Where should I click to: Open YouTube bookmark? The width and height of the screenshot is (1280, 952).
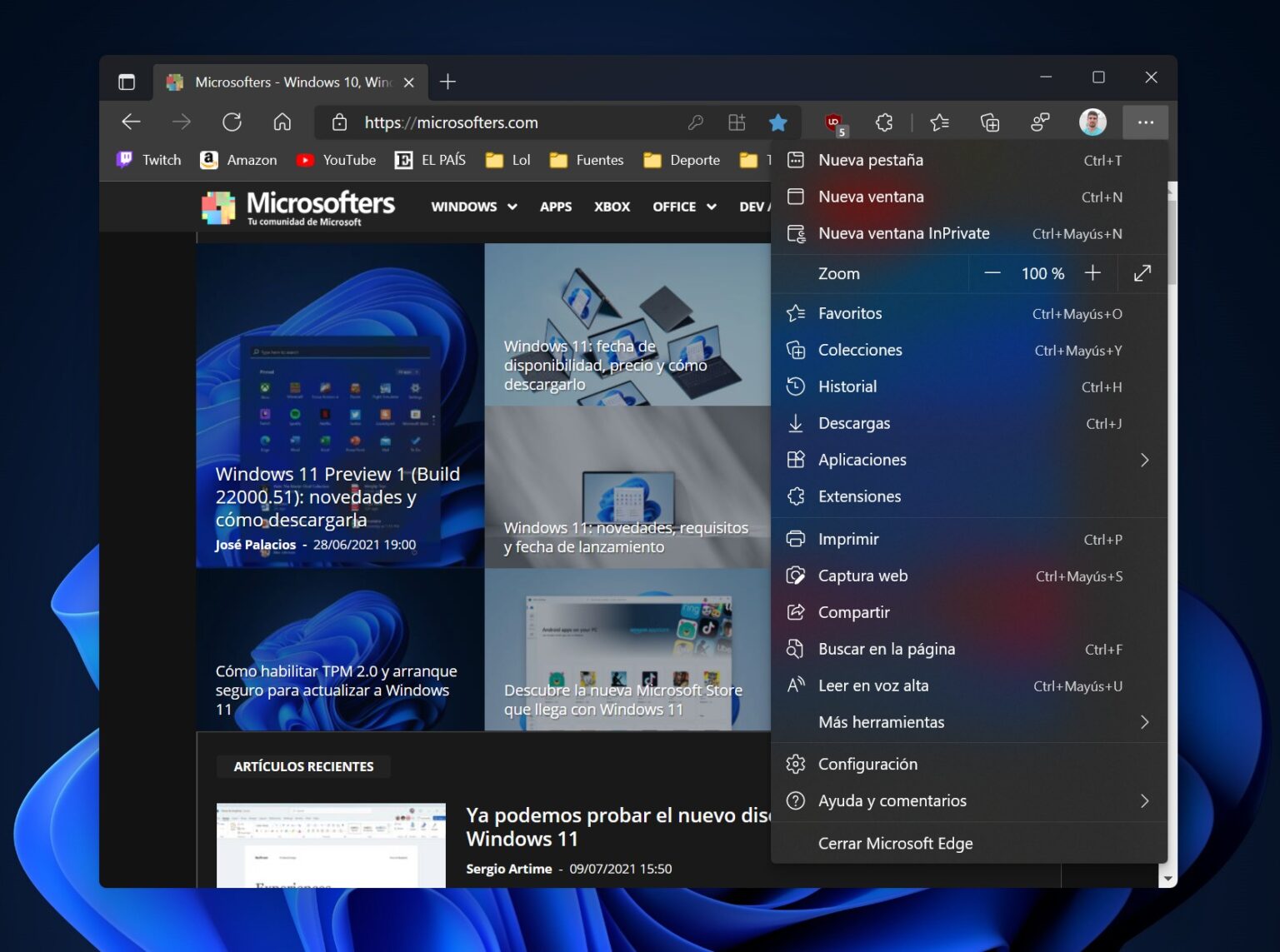point(337,160)
